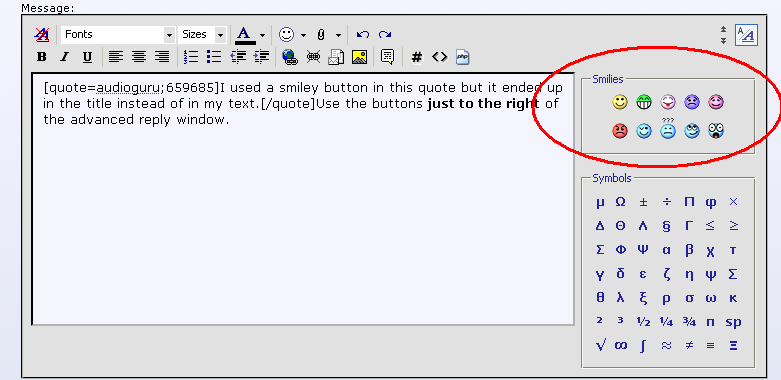Click inside the message text area
Screen dimensions: 781x380
coord(303,199)
